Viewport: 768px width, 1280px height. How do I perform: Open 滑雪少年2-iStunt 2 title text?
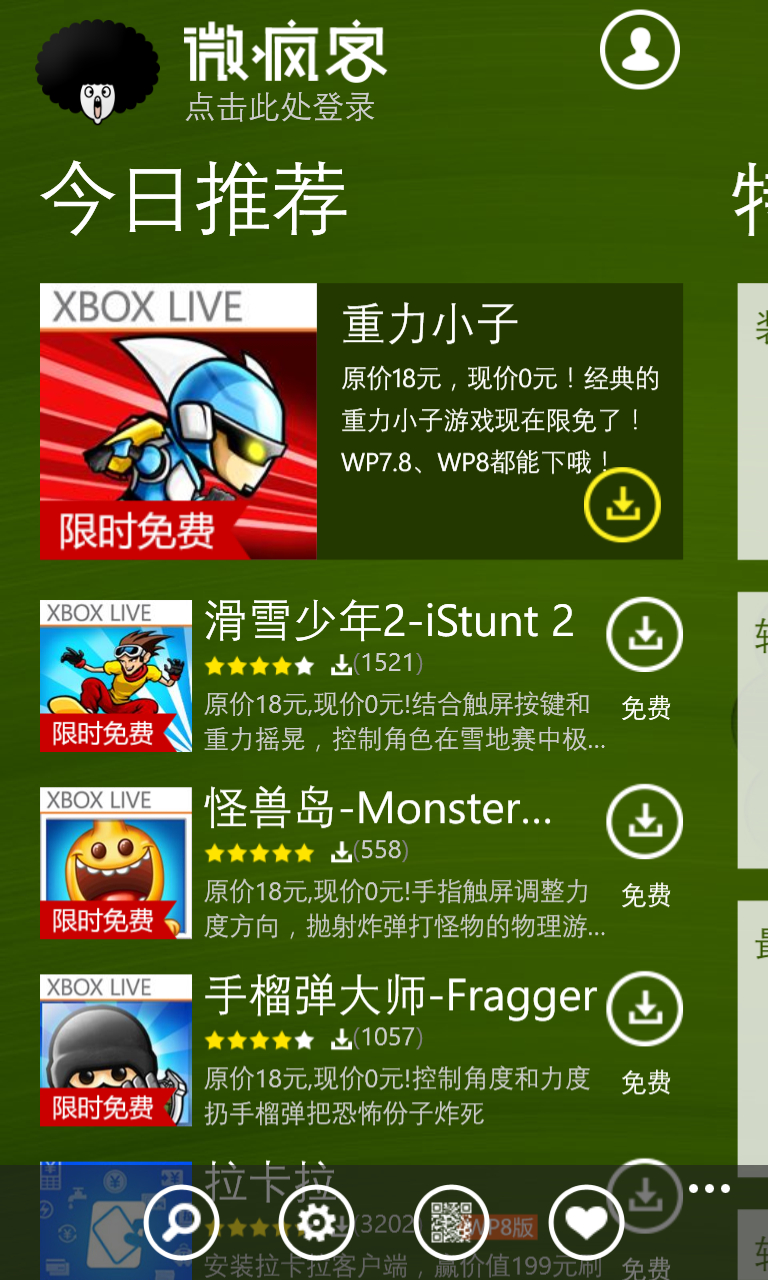coord(389,621)
